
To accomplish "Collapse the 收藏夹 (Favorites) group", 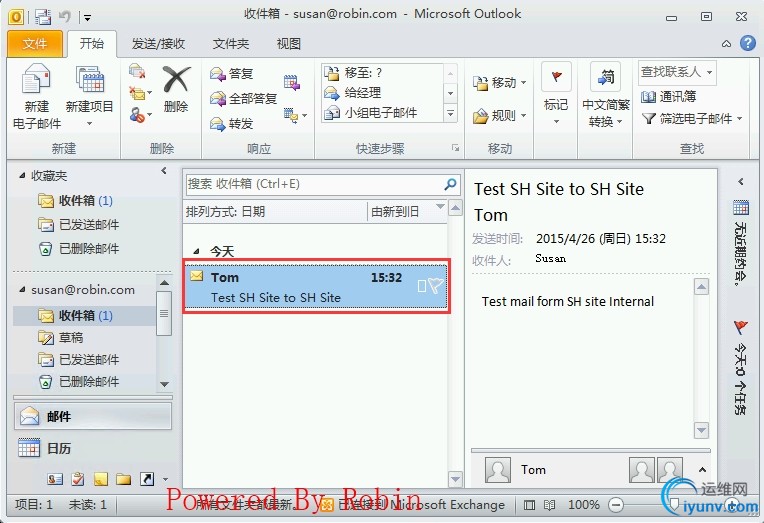I will (22, 175).
